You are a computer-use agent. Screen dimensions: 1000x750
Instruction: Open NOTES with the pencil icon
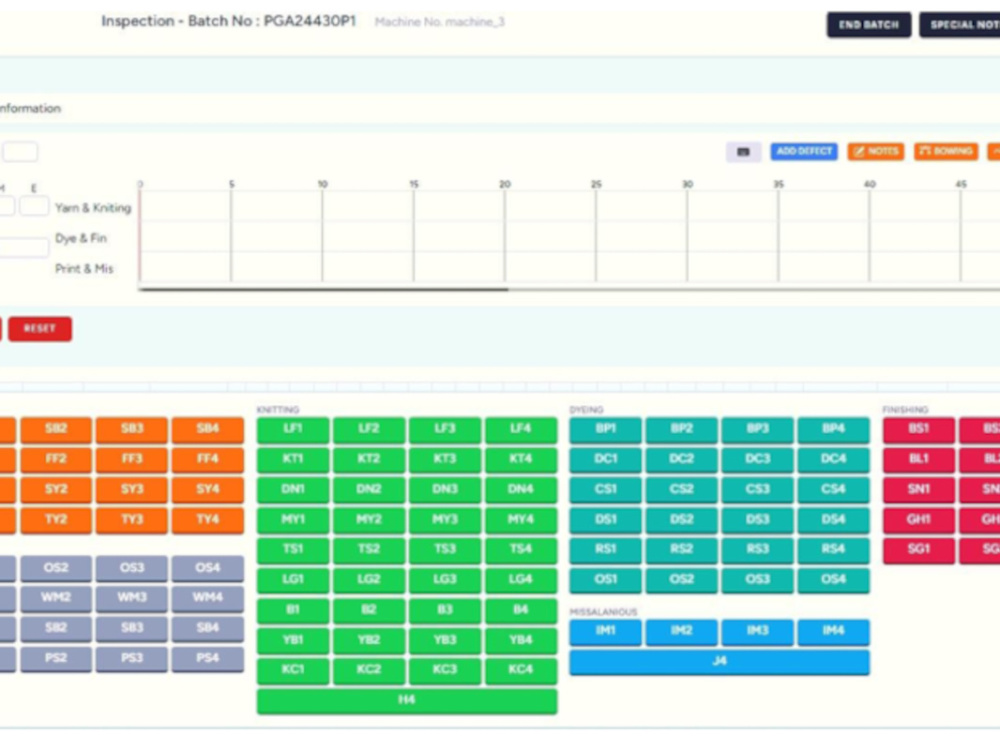876,151
